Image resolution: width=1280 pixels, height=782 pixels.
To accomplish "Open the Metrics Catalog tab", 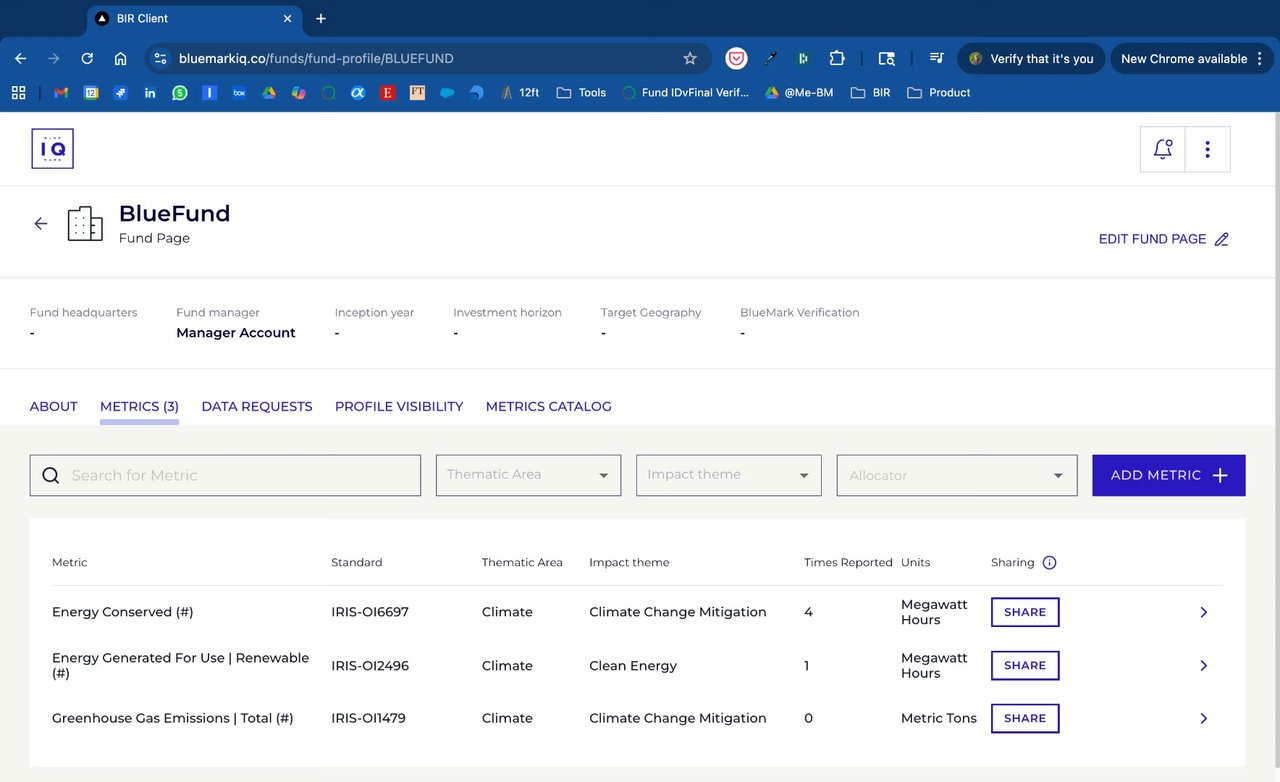I will [548, 407].
